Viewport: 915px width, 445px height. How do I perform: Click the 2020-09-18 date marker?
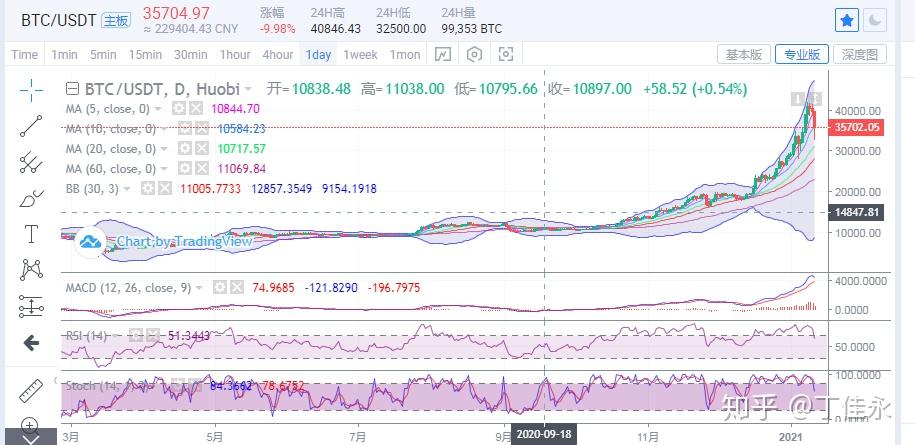[544, 435]
